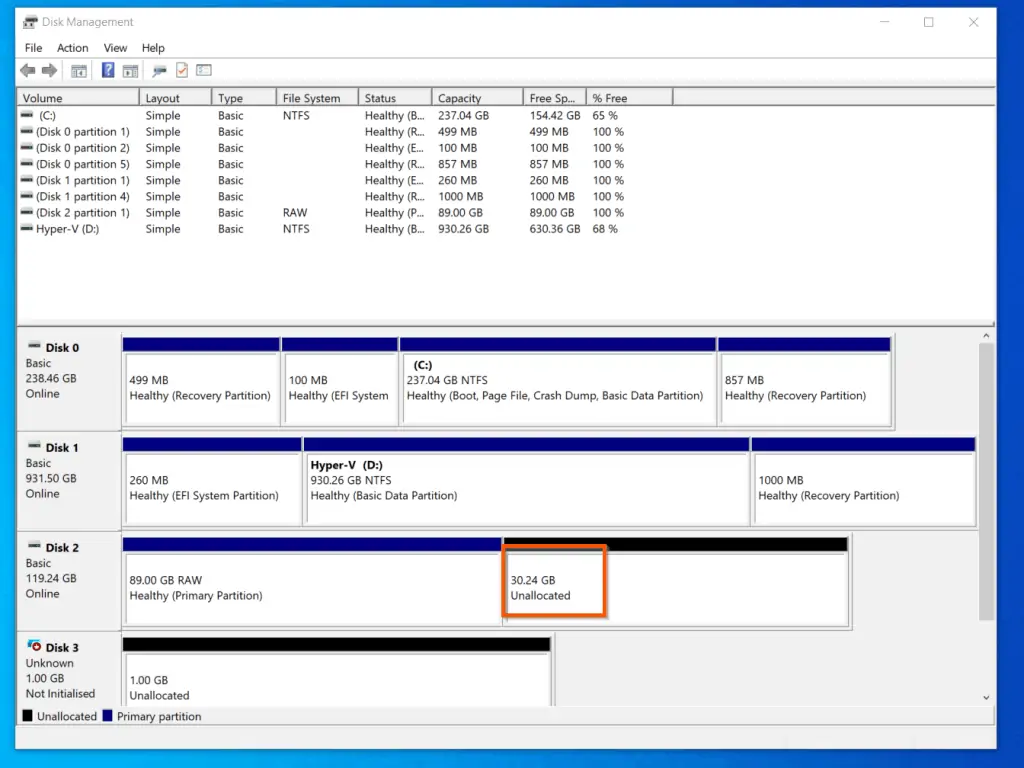Viewport: 1024px width, 768px height.
Task: Click the black Unallocated legend swatch
Action: tap(27, 715)
